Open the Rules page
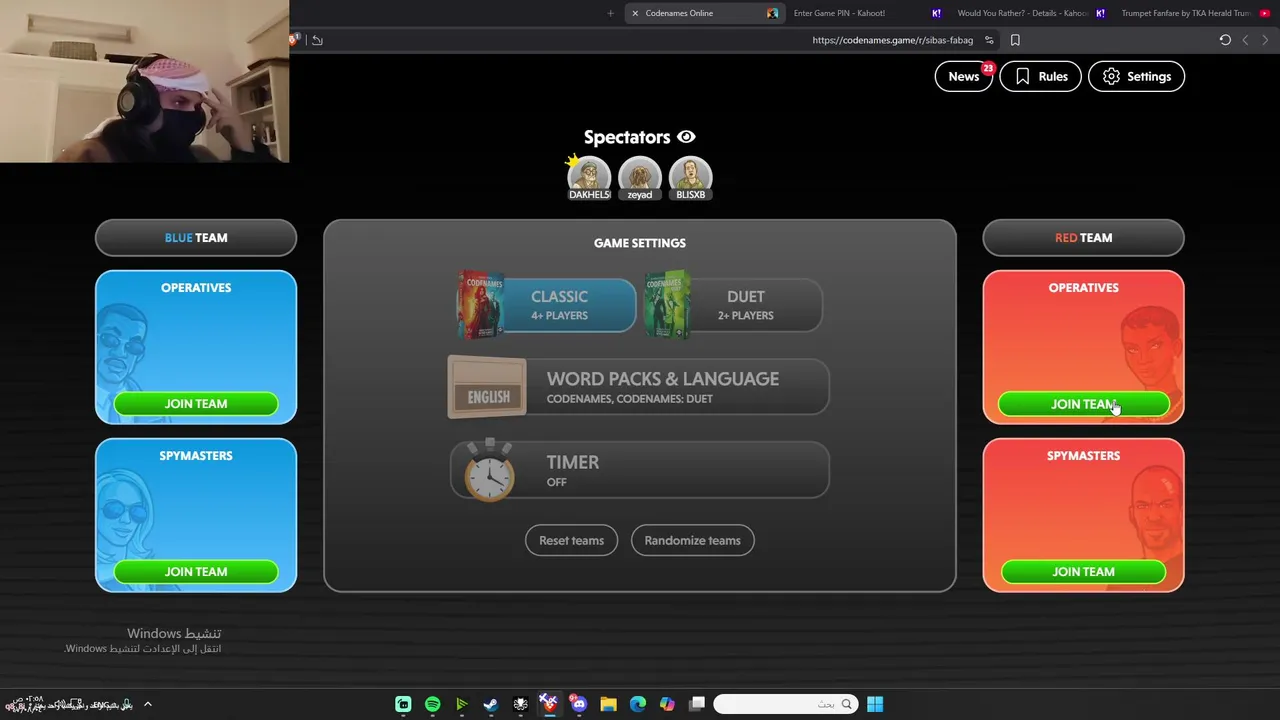Viewport: 1280px width, 720px height. 1040,76
